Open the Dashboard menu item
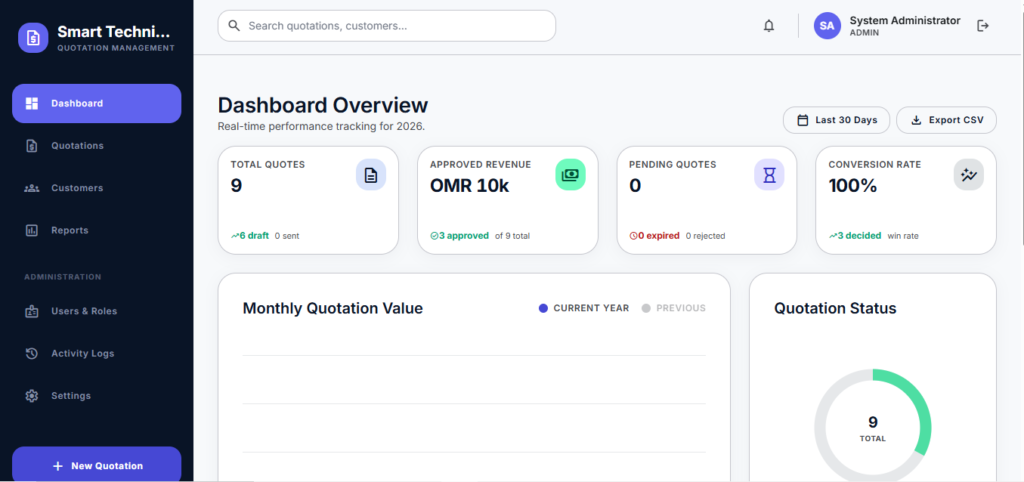The height and width of the screenshot is (482, 1024). [97, 103]
